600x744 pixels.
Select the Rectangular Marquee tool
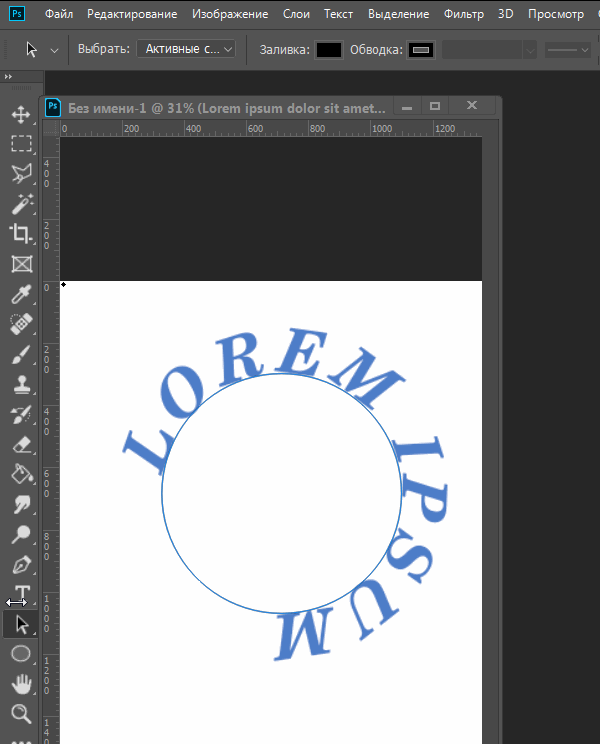pos(21,143)
